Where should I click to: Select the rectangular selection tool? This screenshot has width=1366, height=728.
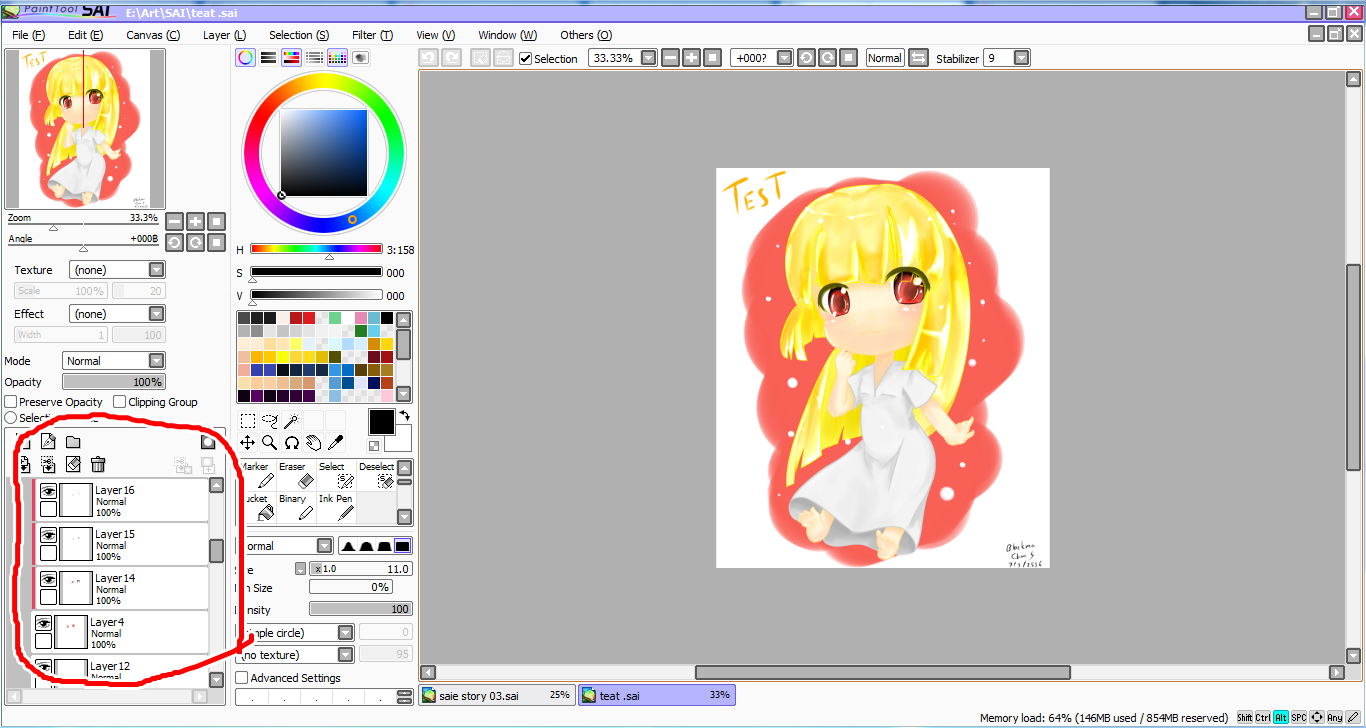pyautogui.click(x=248, y=421)
